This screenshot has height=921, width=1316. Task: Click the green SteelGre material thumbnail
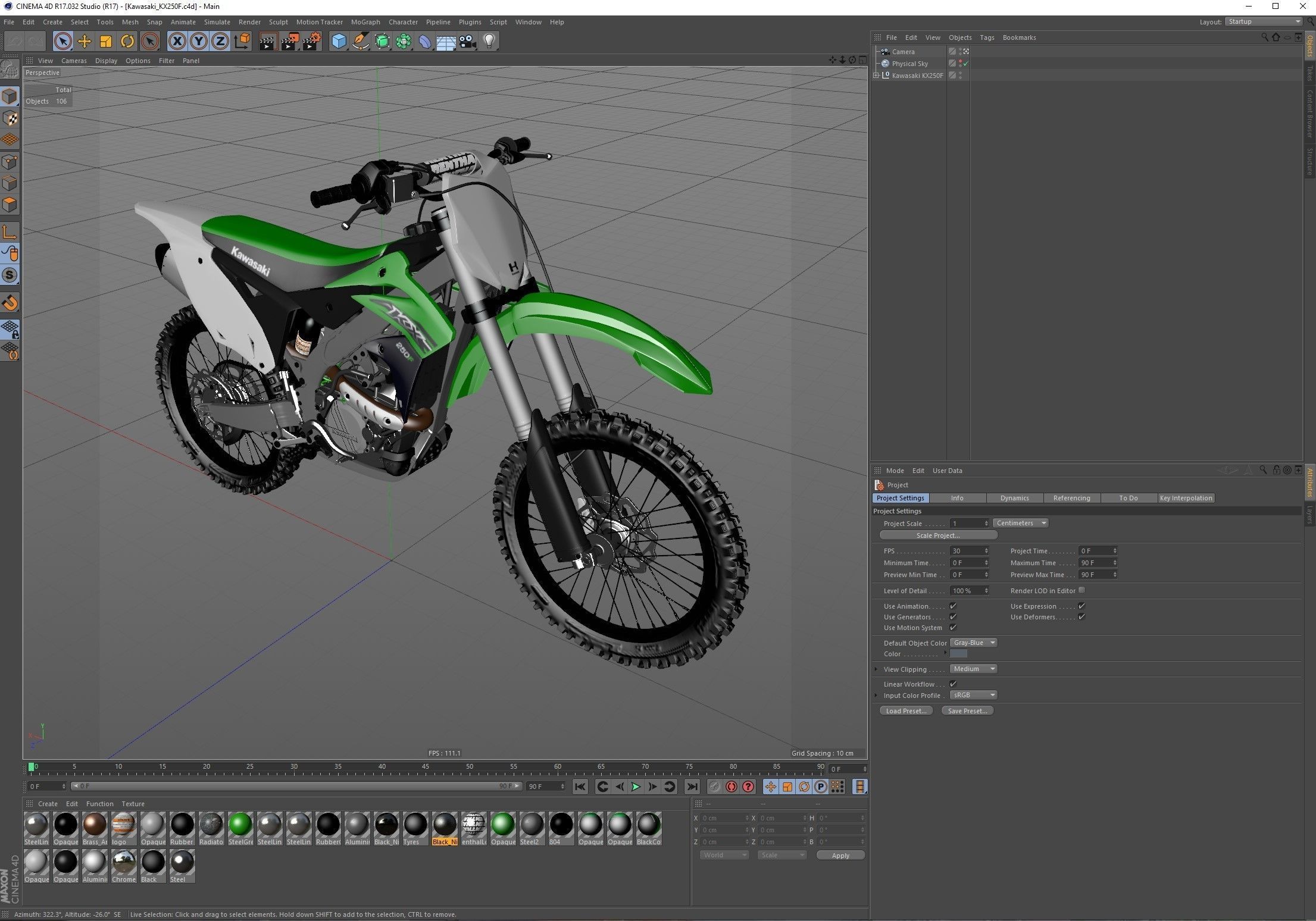[x=240, y=825]
